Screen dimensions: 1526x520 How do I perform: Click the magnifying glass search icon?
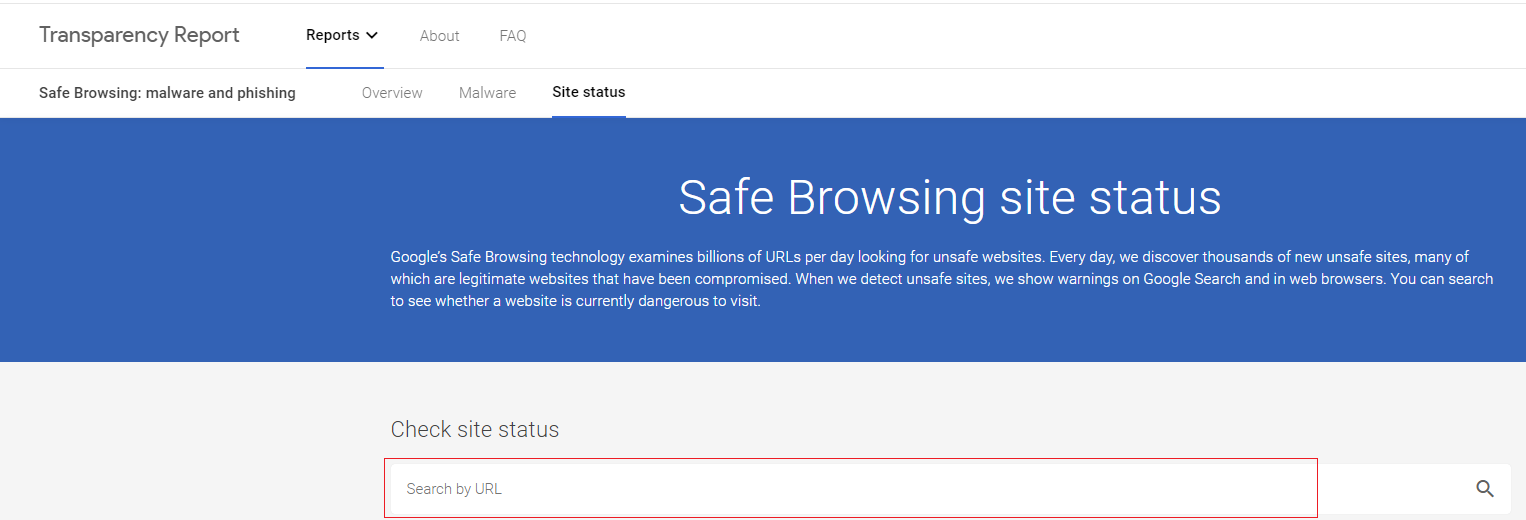pos(1485,489)
